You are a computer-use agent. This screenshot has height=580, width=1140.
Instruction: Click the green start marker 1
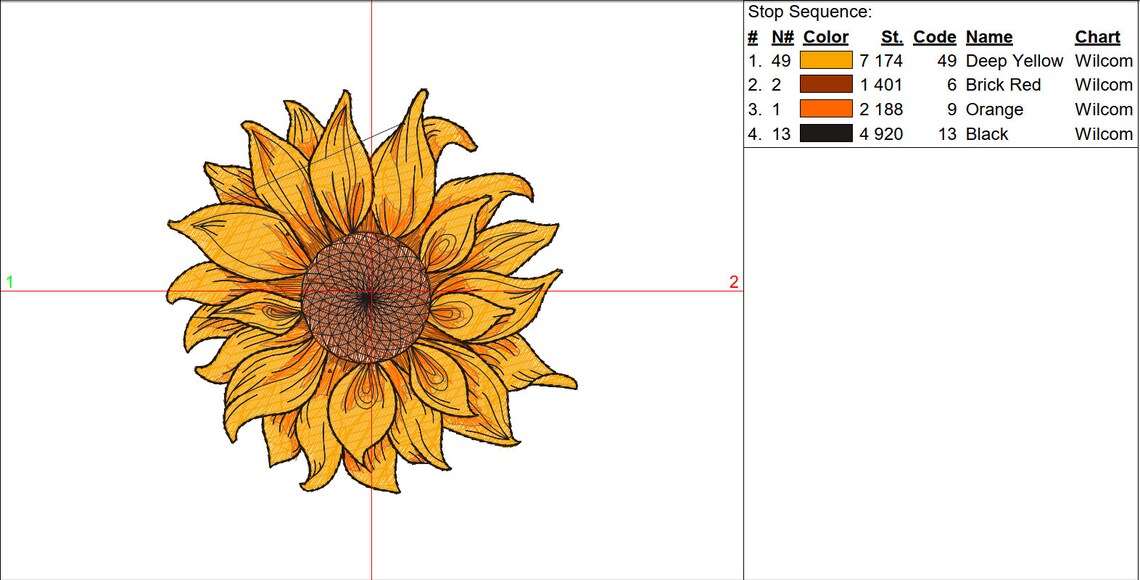tap(9, 281)
